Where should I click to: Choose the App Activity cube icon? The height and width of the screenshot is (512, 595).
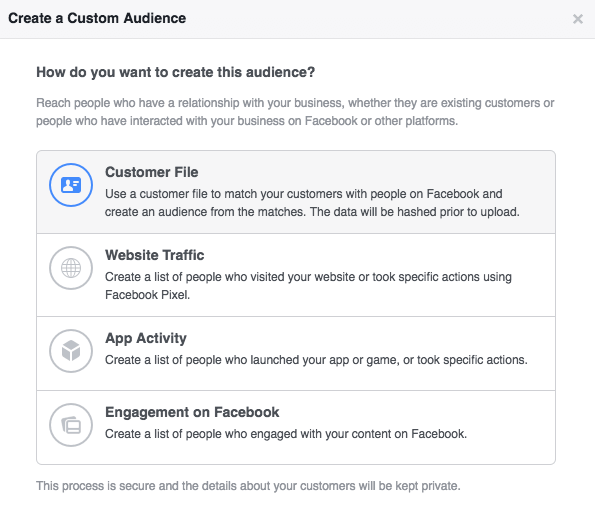point(71,351)
